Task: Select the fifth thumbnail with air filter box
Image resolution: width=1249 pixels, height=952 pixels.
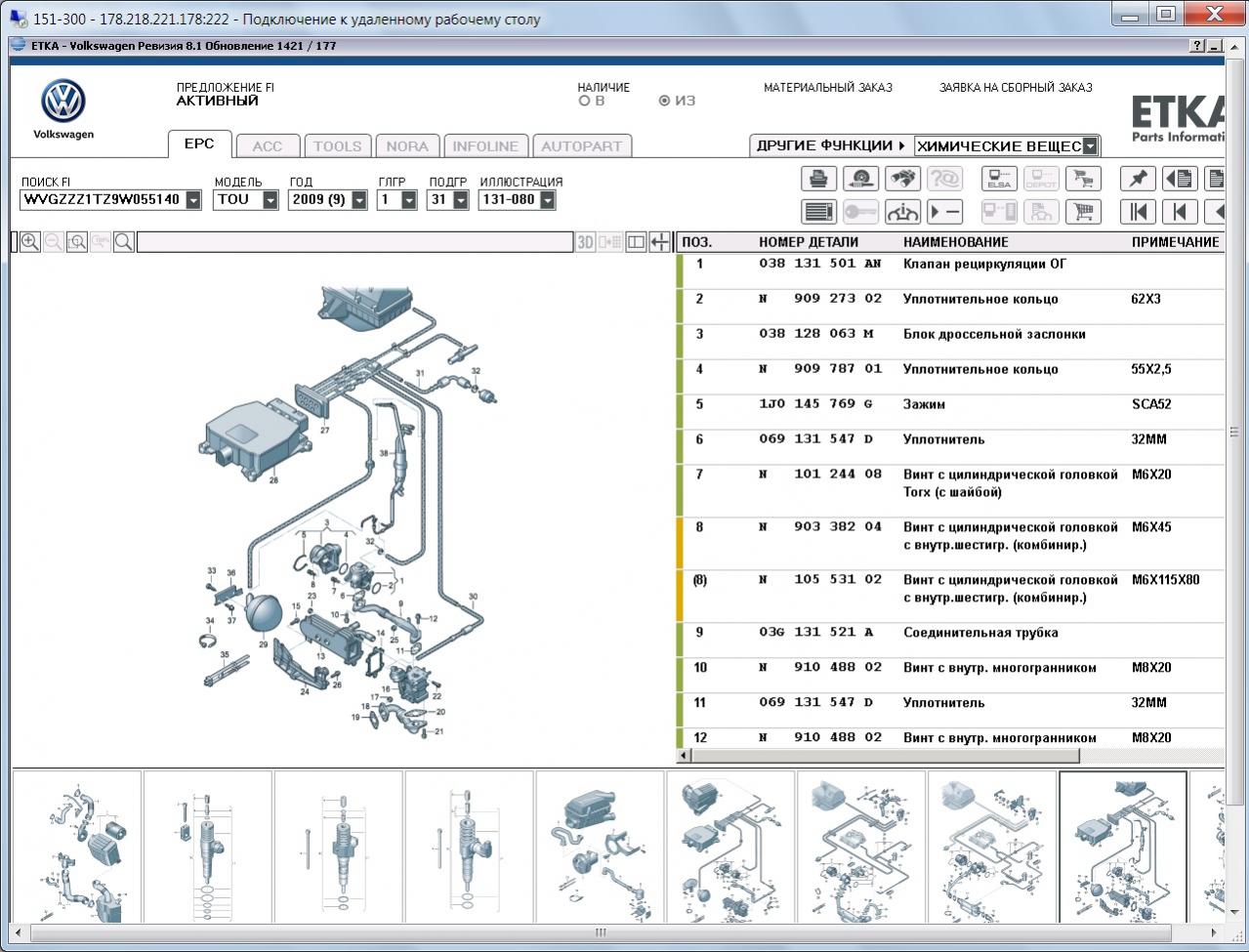Action: pyautogui.click(x=601, y=848)
